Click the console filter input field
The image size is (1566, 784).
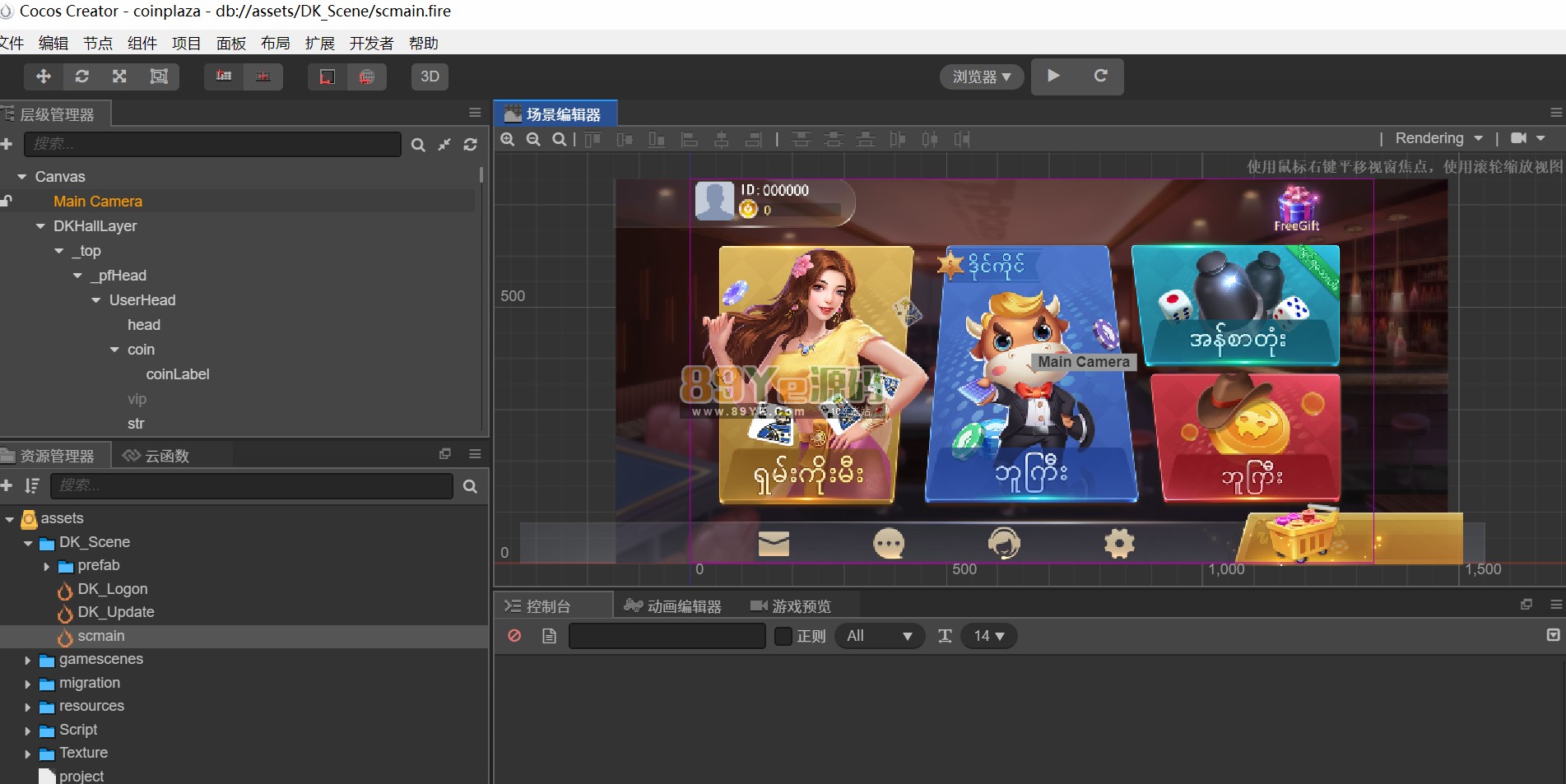coord(667,636)
